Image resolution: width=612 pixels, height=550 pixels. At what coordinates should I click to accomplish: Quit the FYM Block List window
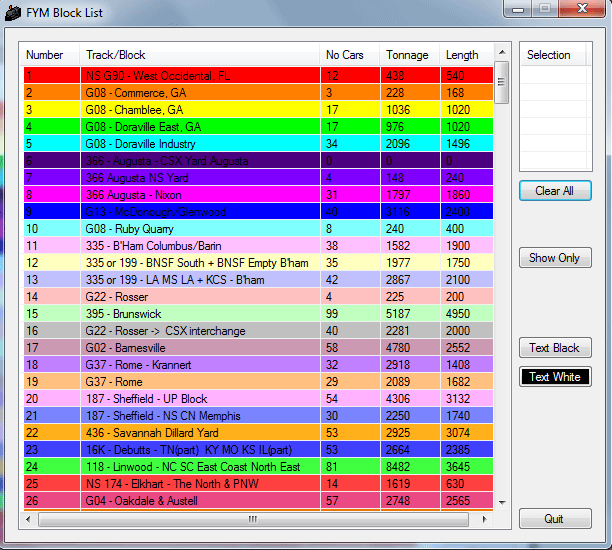(x=555, y=519)
